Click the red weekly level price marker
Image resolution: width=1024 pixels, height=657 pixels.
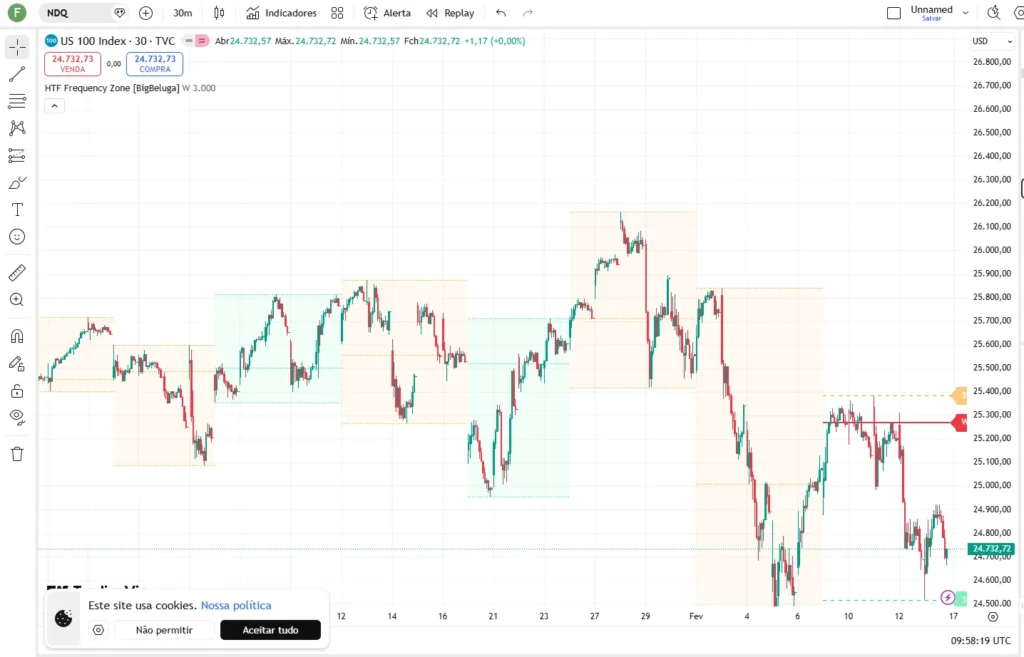pos(959,423)
